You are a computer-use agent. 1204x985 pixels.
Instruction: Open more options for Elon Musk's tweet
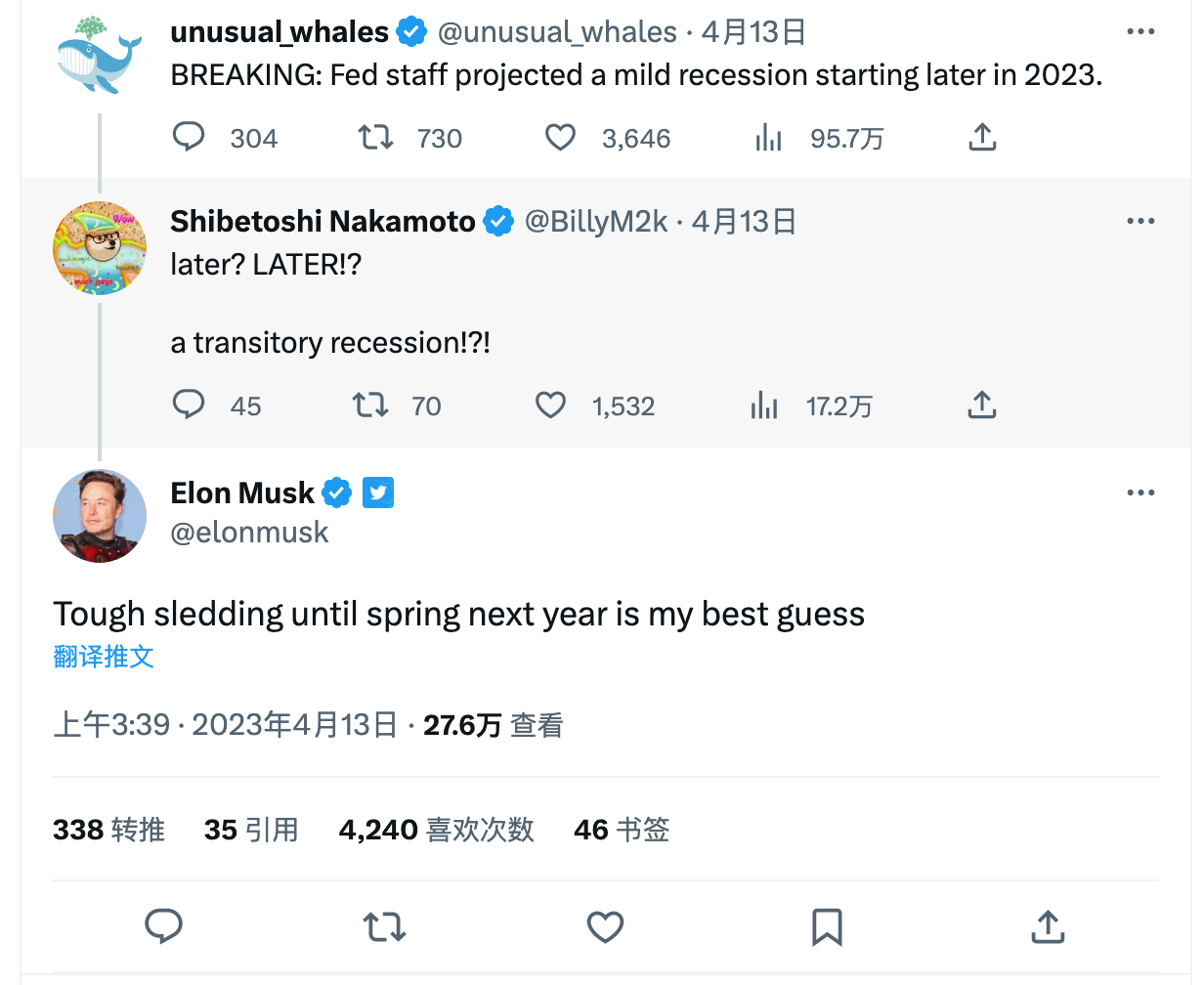coord(1140,492)
